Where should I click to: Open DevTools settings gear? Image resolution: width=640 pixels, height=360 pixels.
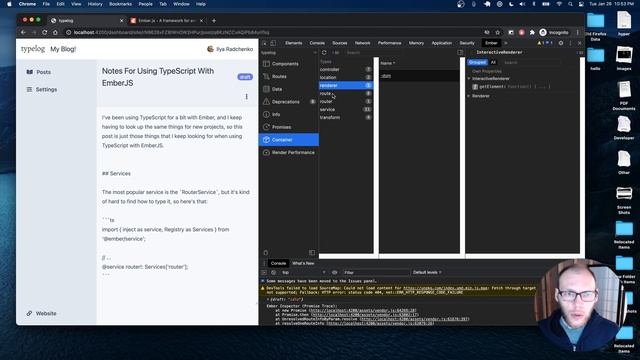click(x=561, y=43)
